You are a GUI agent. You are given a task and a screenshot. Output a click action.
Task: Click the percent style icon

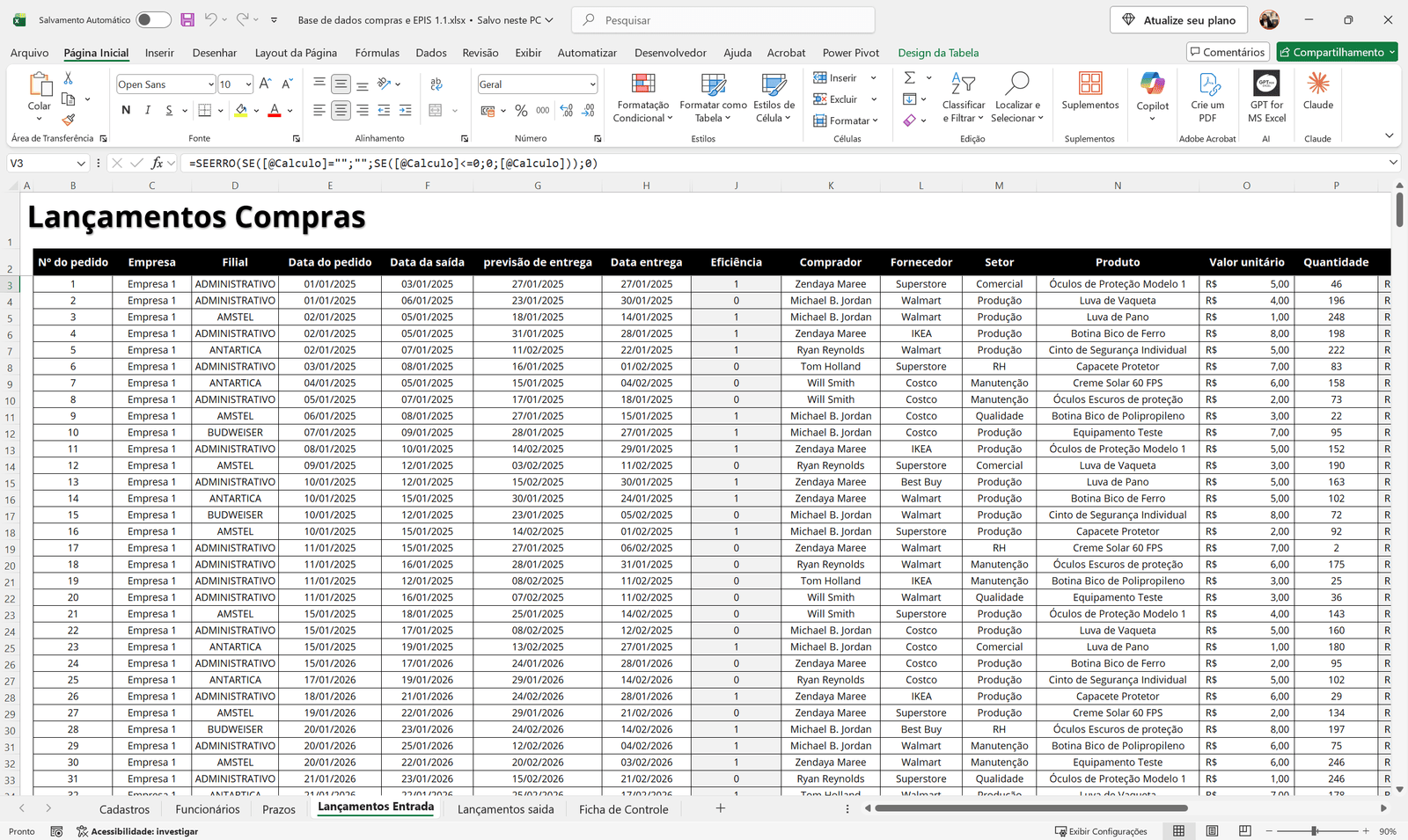tap(521, 110)
